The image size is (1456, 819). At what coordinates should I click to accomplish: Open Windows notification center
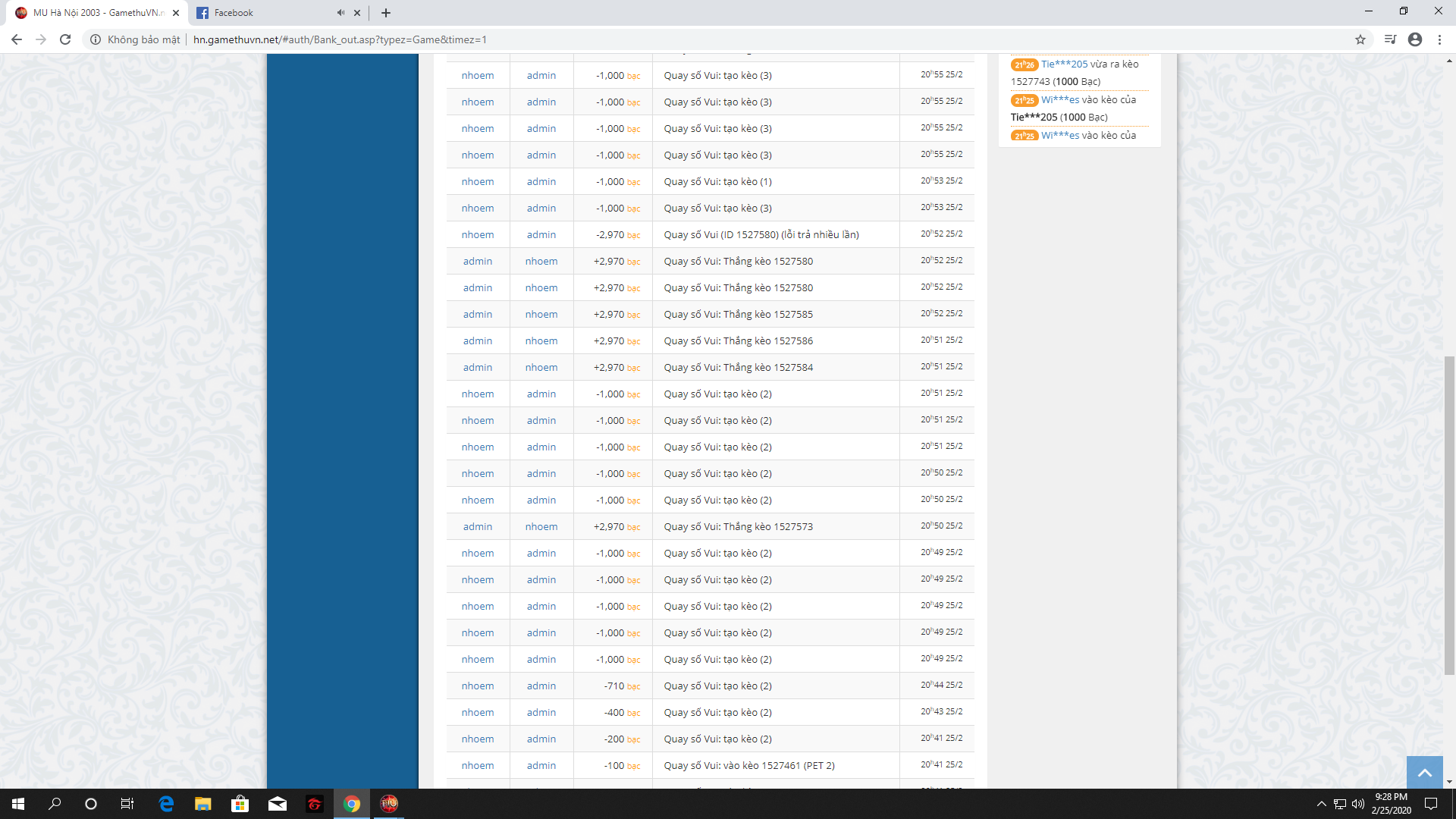coord(1431,804)
